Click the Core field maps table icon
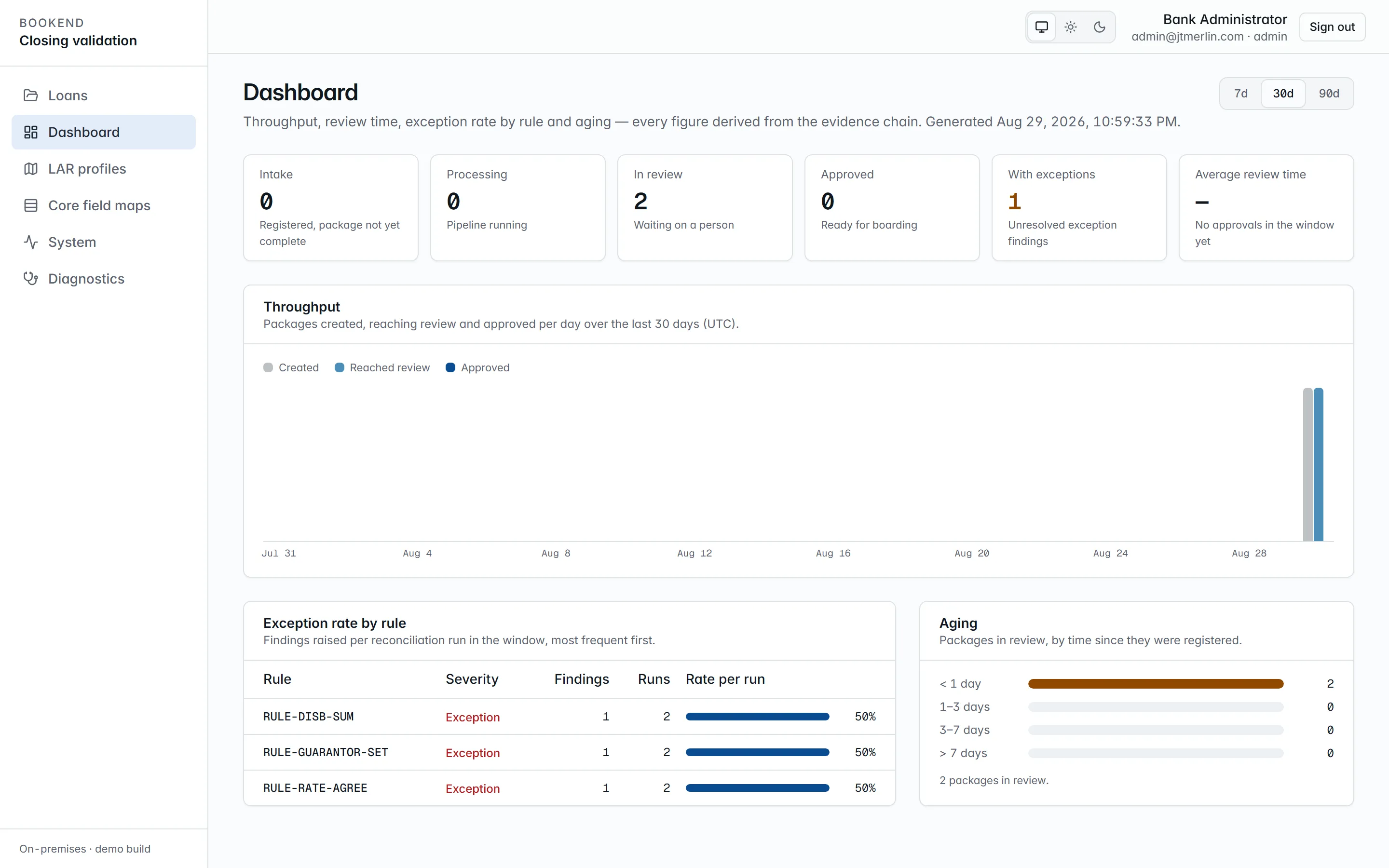The width and height of the screenshot is (1389, 868). [31, 205]
